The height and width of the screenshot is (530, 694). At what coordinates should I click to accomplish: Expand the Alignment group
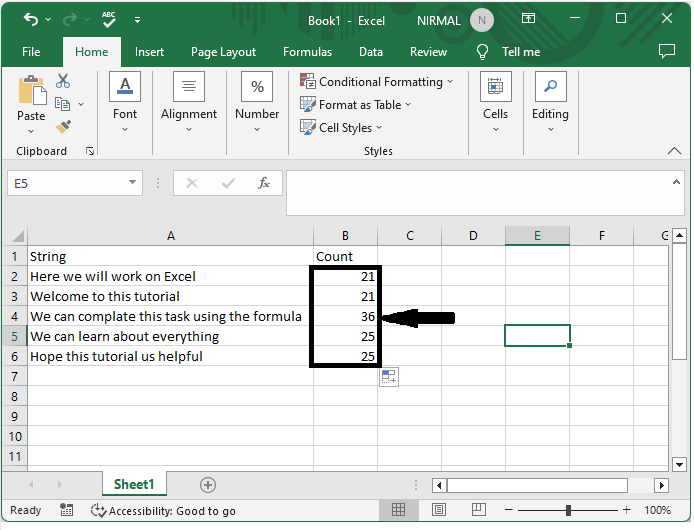point(189,102)
